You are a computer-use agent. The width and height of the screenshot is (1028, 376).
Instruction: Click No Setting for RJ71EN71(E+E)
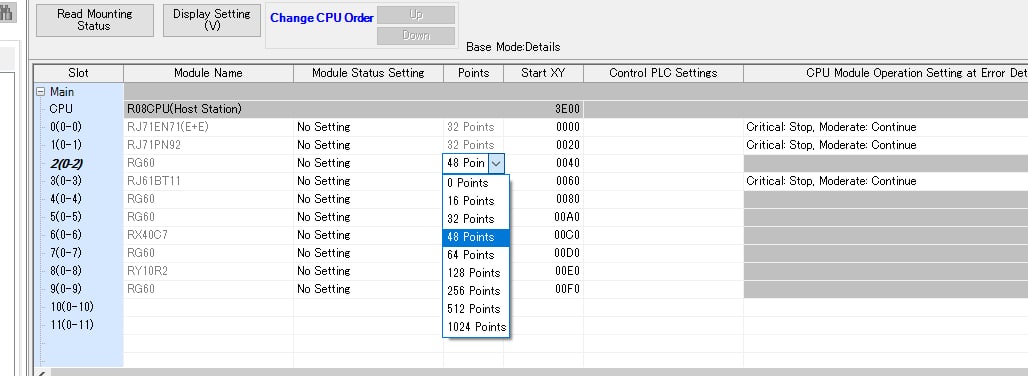(x=368, y=127)
